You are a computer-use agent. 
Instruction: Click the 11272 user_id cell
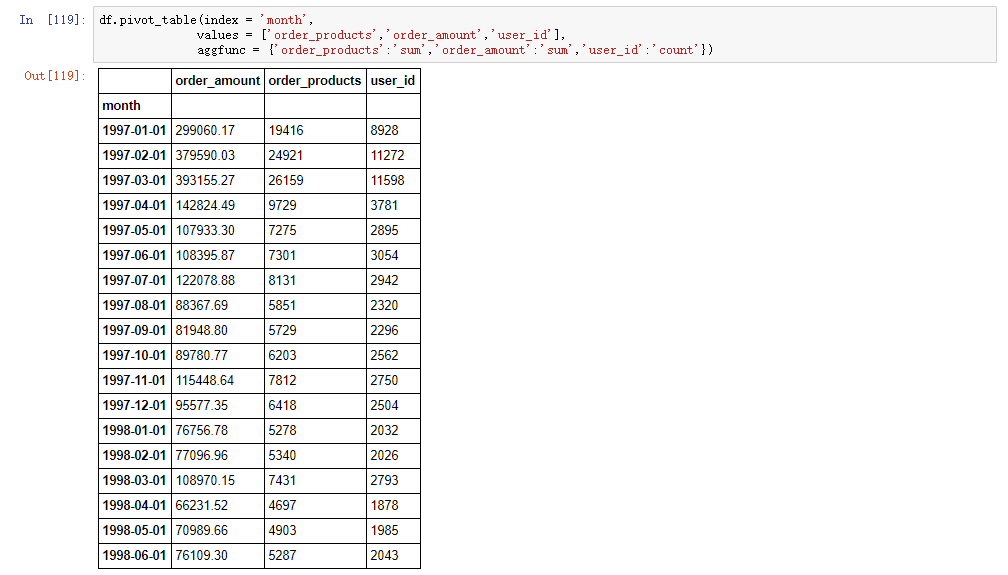[x=393, y=156]
